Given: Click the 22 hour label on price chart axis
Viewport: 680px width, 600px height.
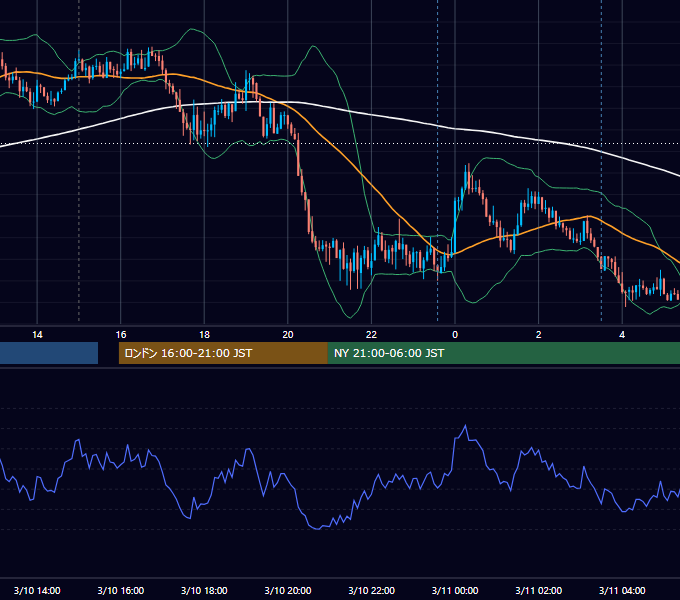Looking at the screenshot, I should click(371, 335).
